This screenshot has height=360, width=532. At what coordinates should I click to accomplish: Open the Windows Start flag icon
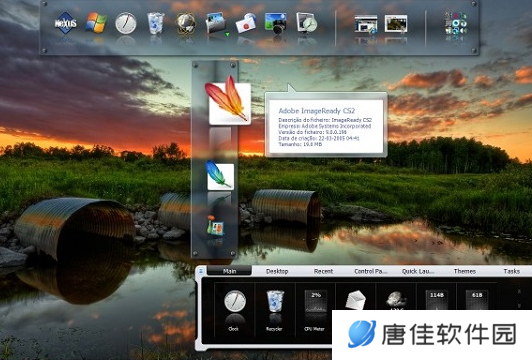click(x=96, y=23)
